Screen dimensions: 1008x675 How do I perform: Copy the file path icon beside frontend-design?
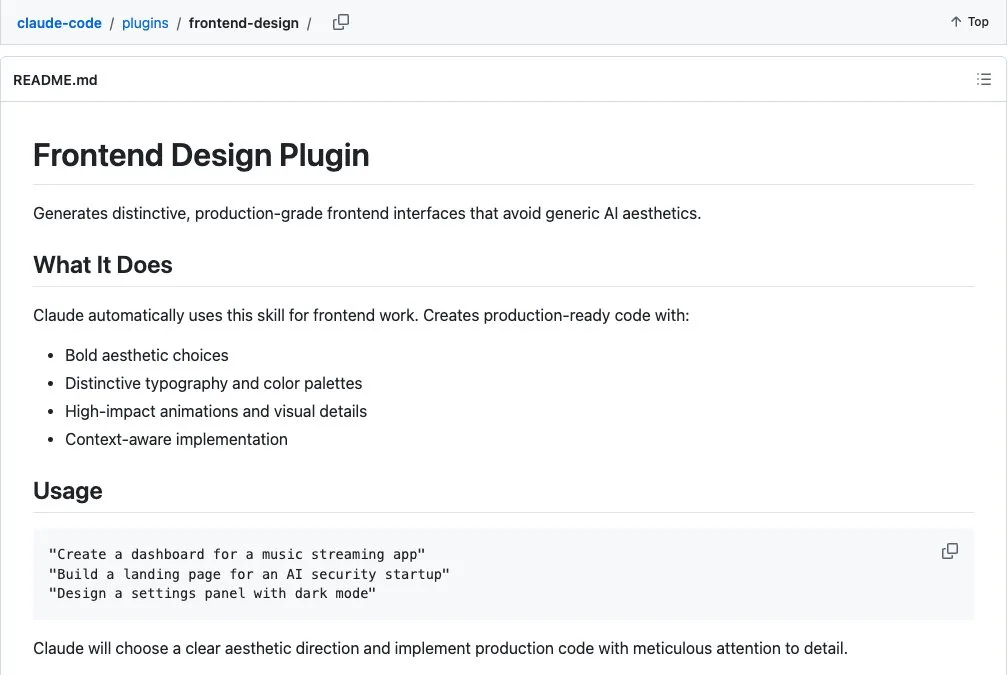pos(341,22)
